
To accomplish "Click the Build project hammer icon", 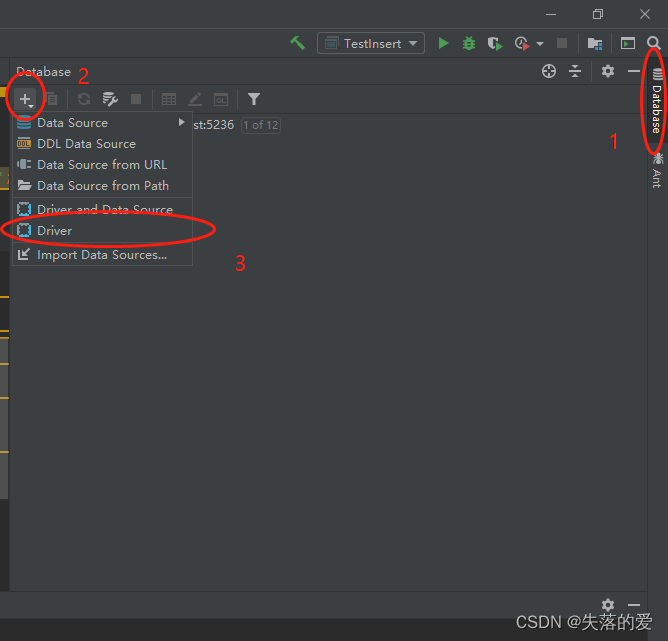I will 298,43.
